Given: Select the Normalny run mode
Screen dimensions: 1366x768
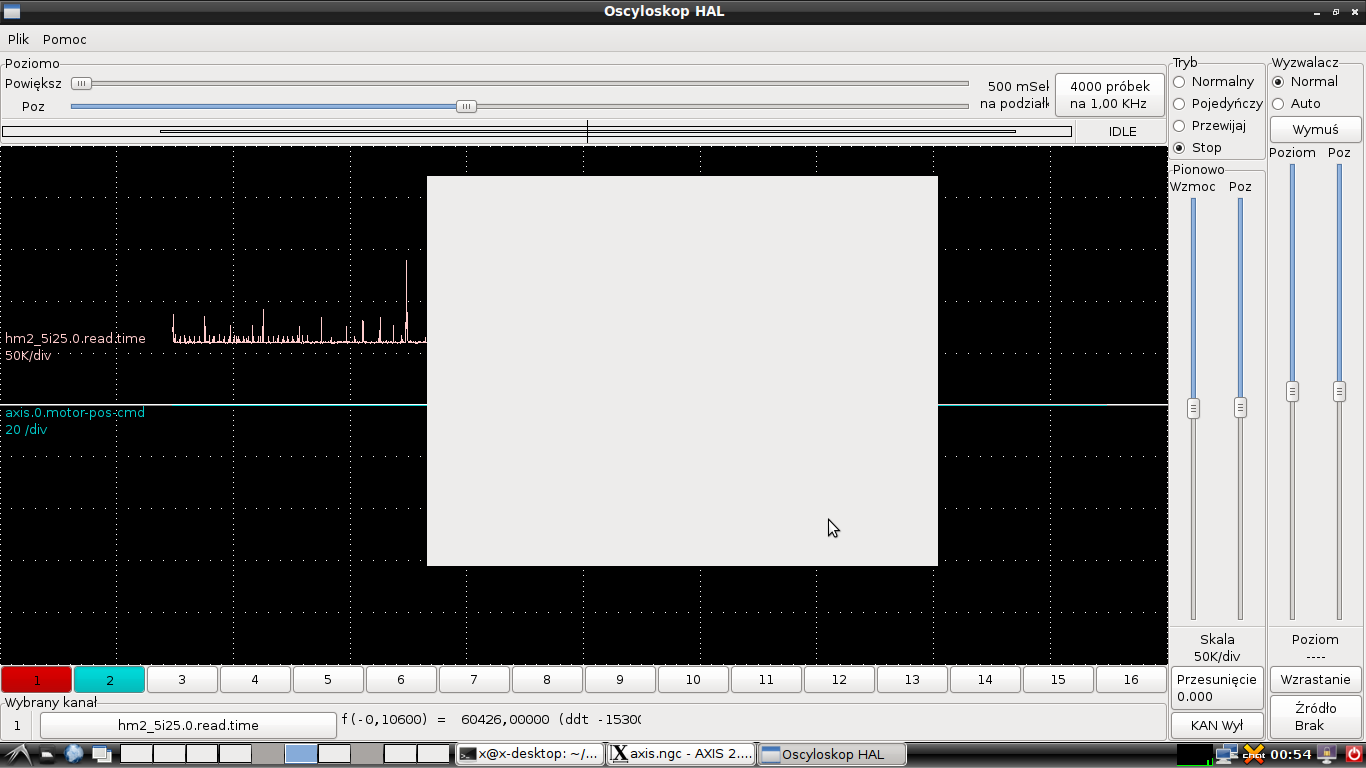Looking at the screenshot, I should (x=1214, y=82).
